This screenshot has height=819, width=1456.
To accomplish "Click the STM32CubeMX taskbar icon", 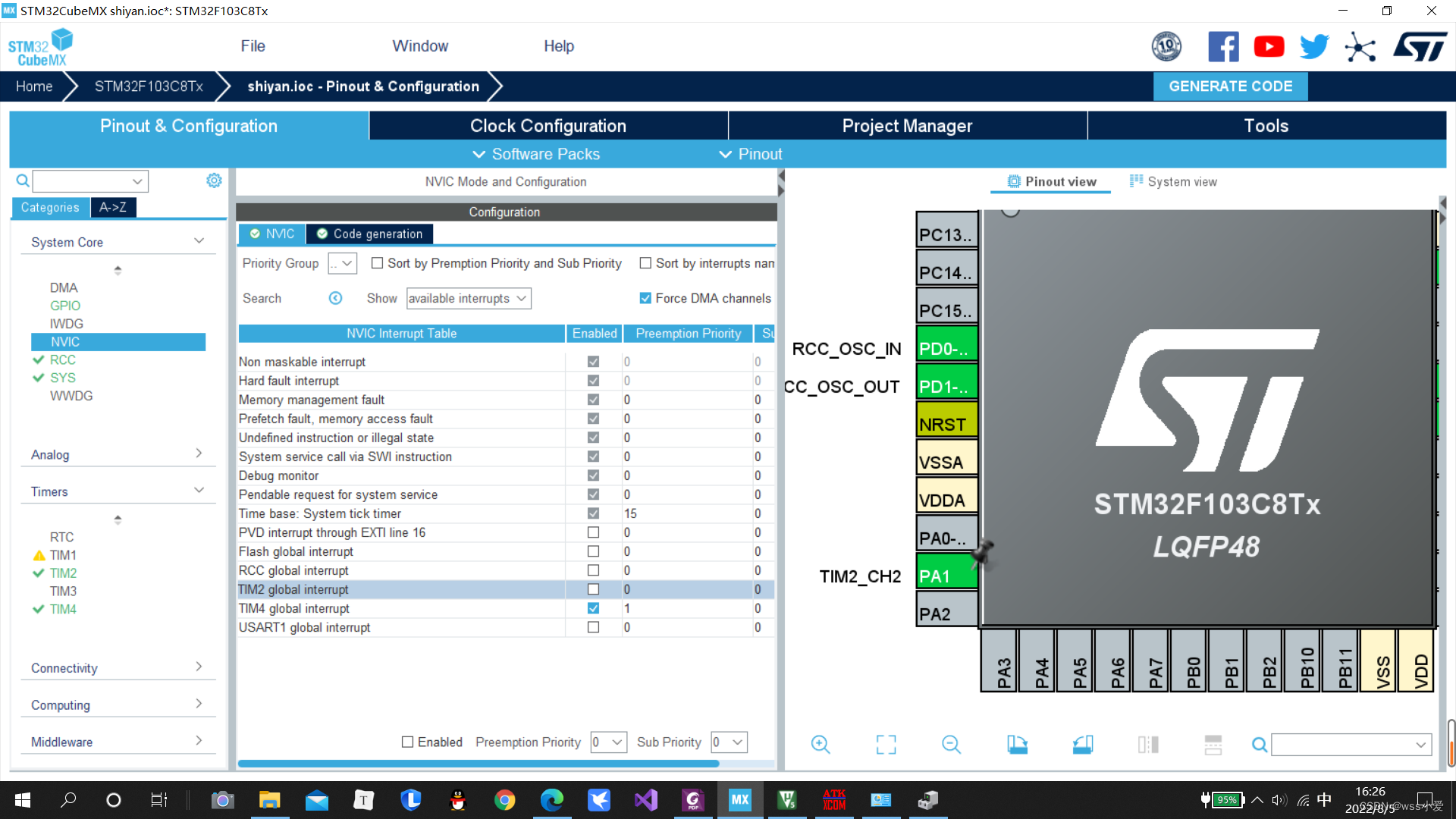I will [x=739, y=800].
